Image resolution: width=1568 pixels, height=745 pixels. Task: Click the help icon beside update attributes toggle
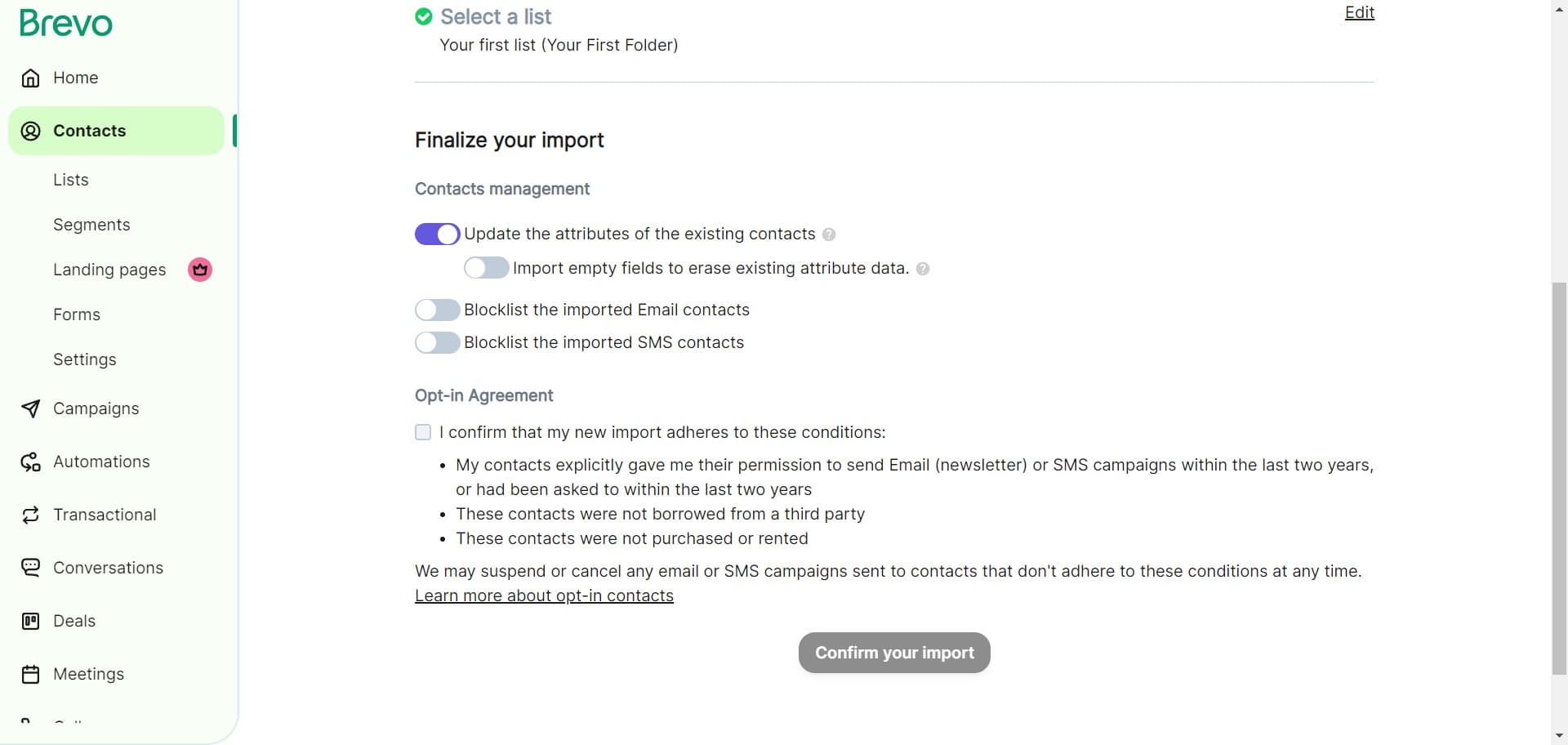pyautogui.click(x=829, y=234)
